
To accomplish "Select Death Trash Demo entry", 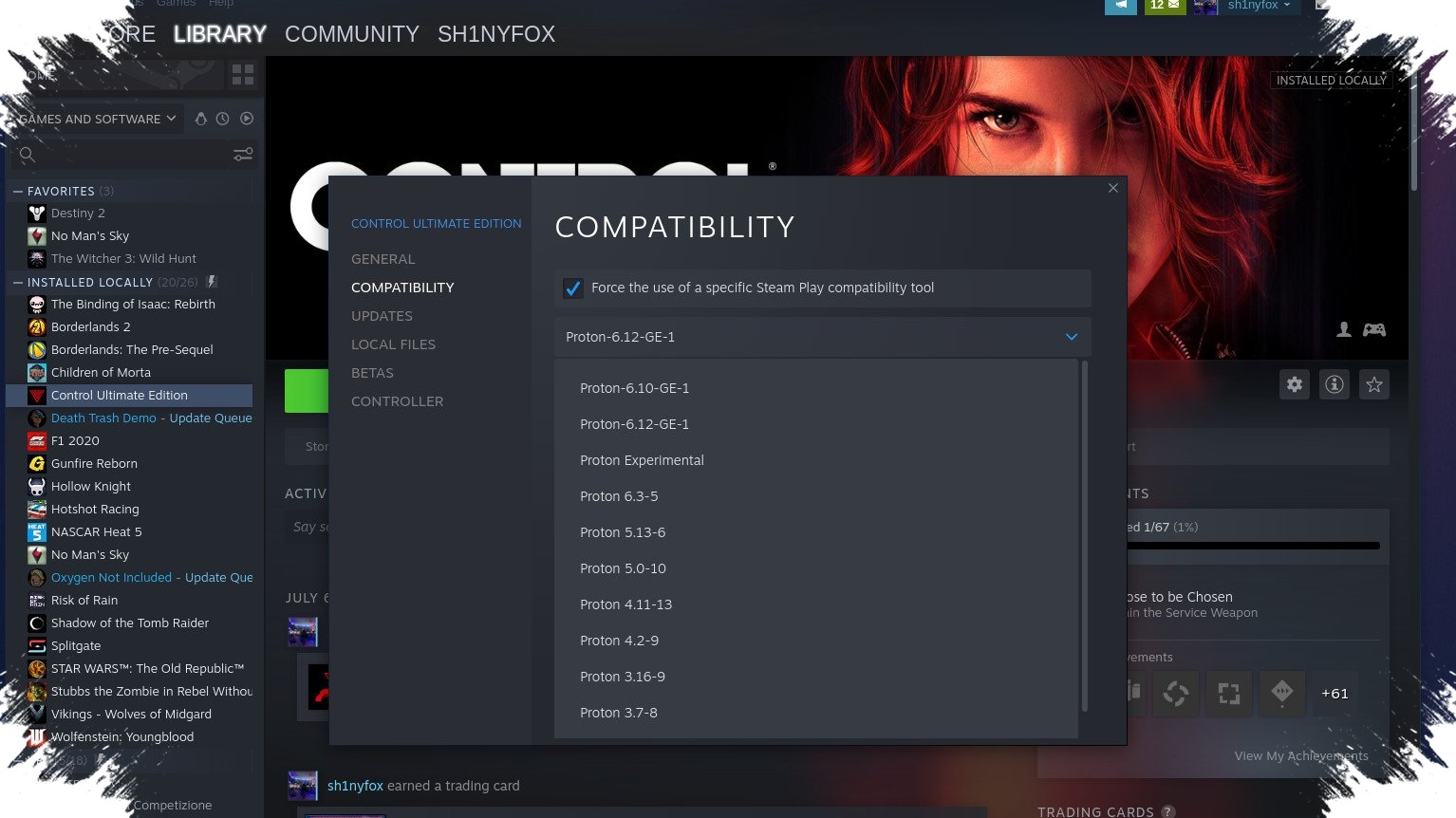I will 103,418.
